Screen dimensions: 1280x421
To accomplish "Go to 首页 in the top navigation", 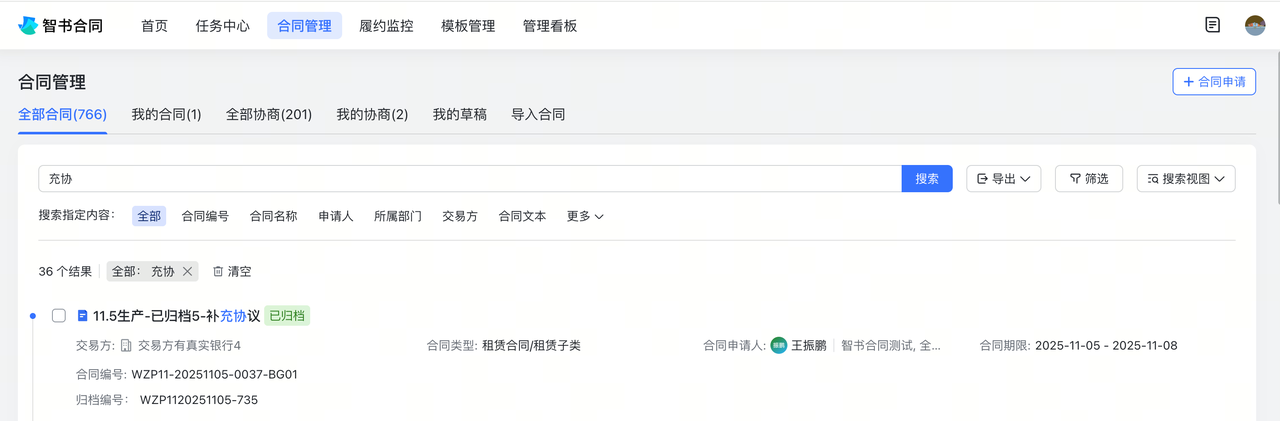I will [x=154, y=26].
